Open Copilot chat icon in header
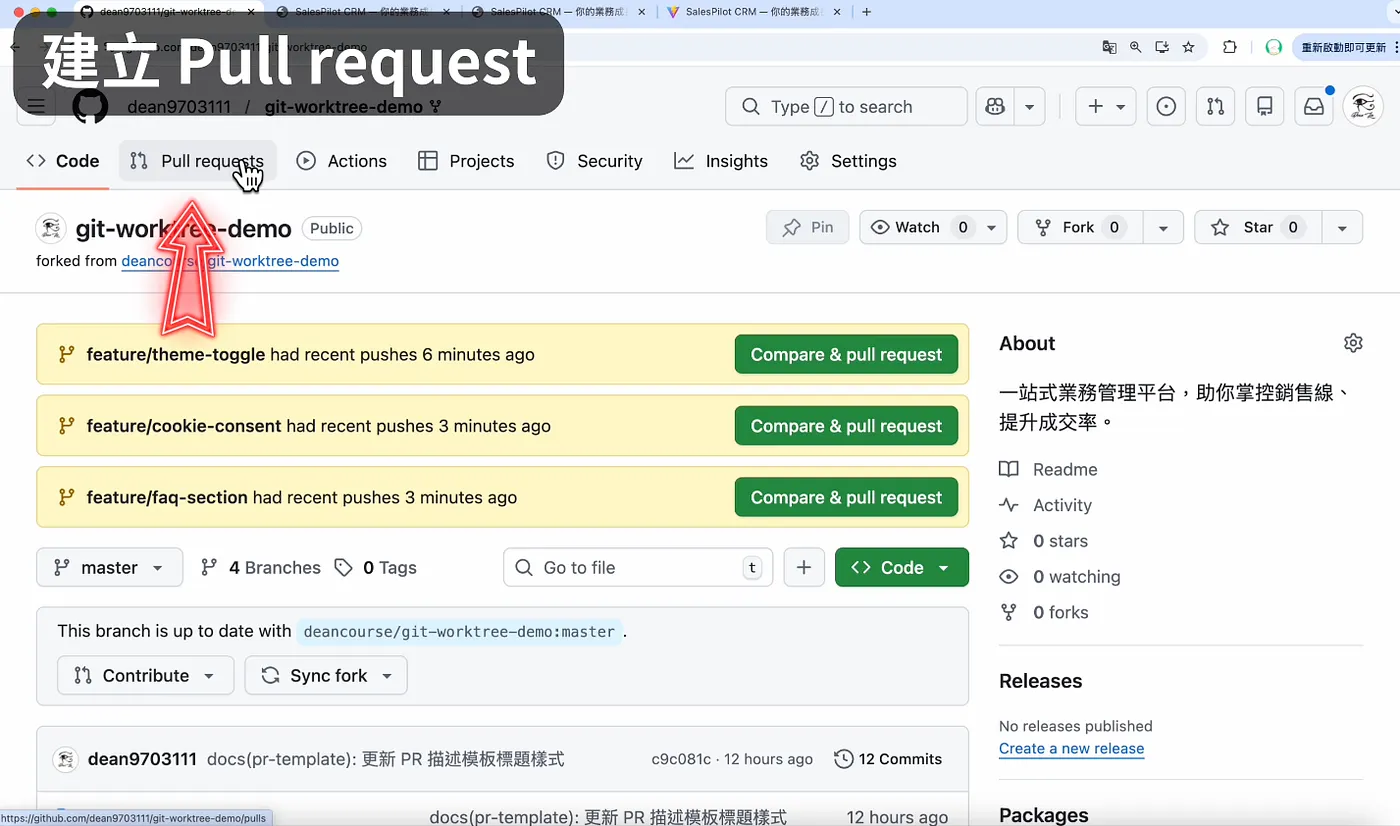Image resolution: width=1400 pixels, height=826 pixels. pyautogui.click(x=995, y=107)
